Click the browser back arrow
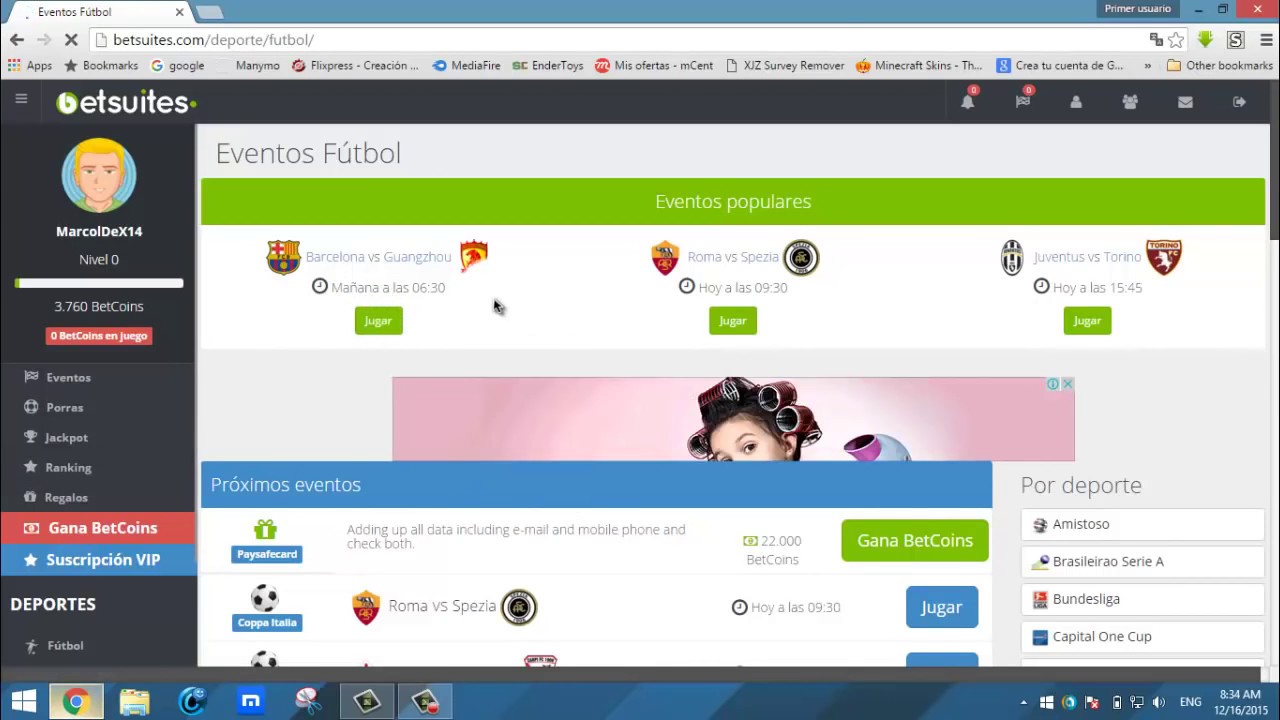 pos(17,40)
